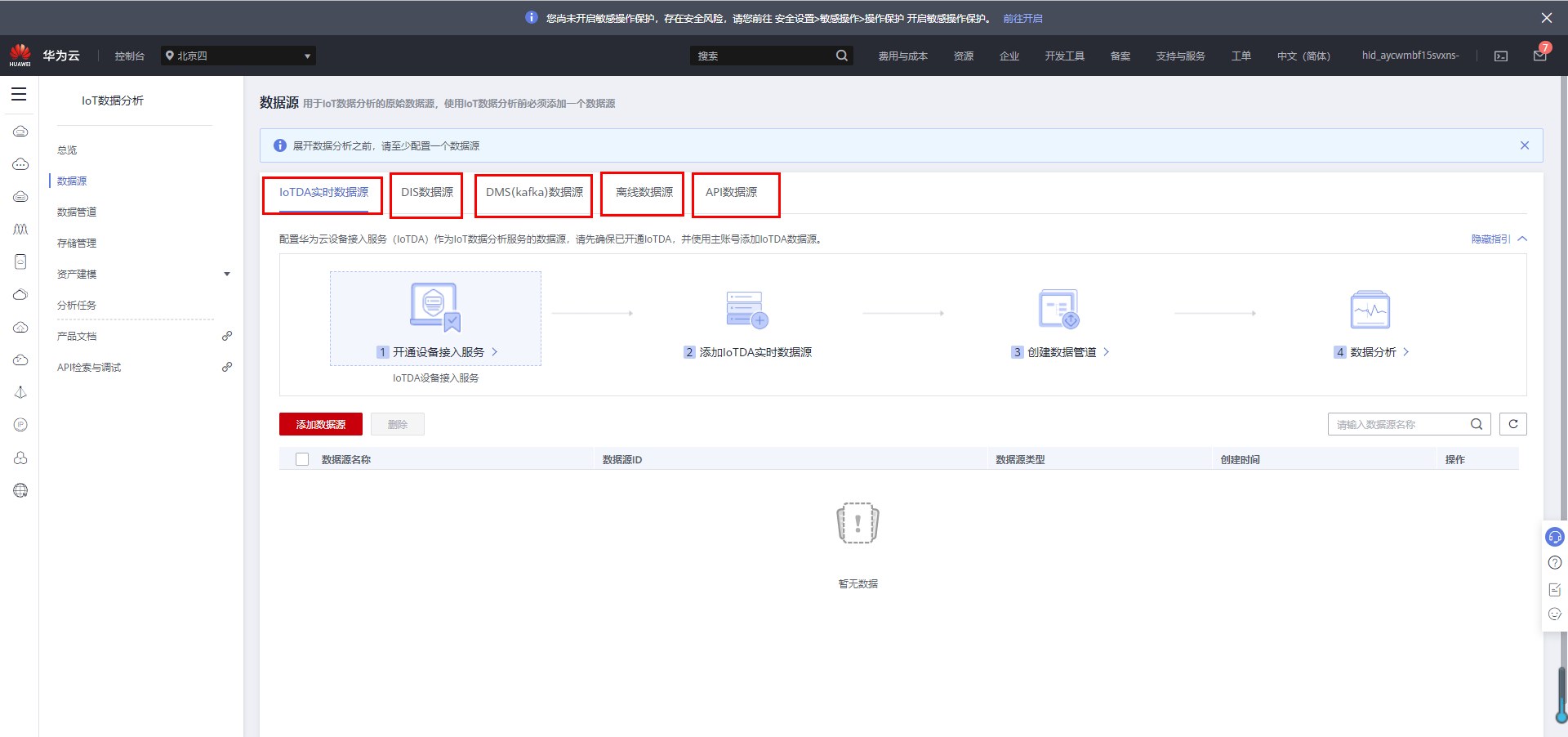Click the 添加数据源 button
The height and width of the screenshot is (737, 1568).
[x=321, y=424]
